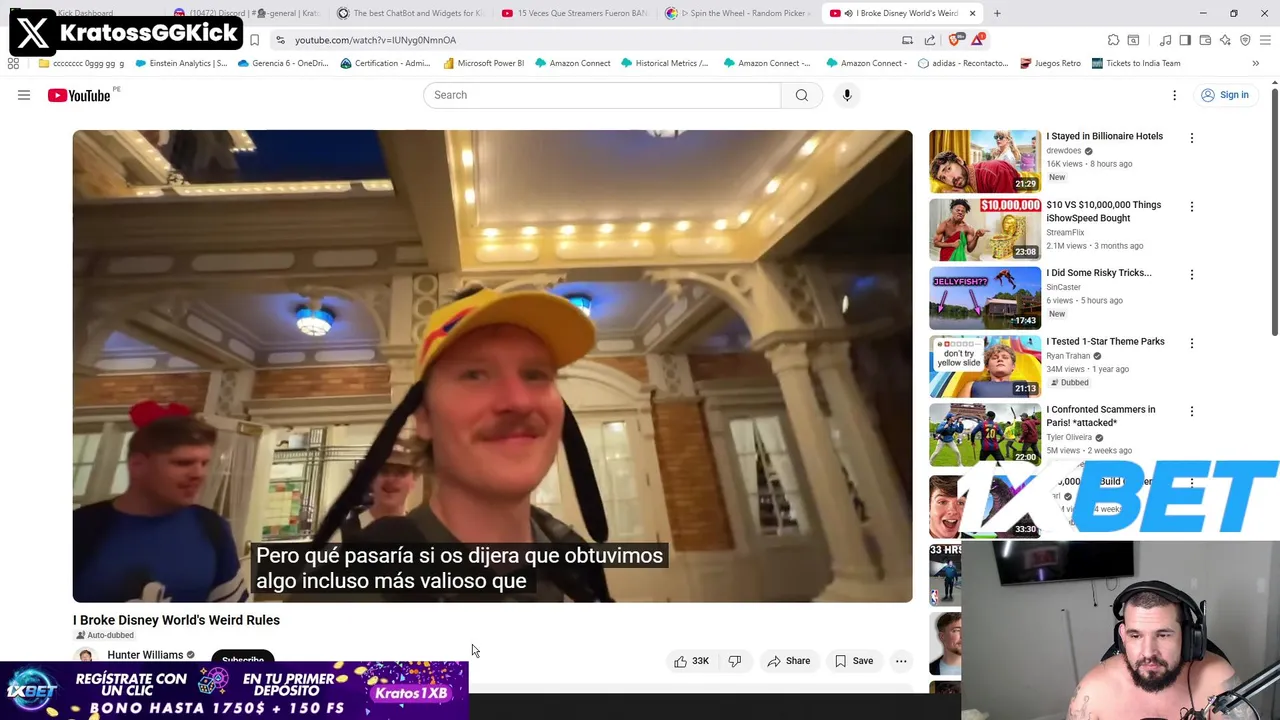Click the Share button under video
1280x720 pixels.
tap(788, 661)
